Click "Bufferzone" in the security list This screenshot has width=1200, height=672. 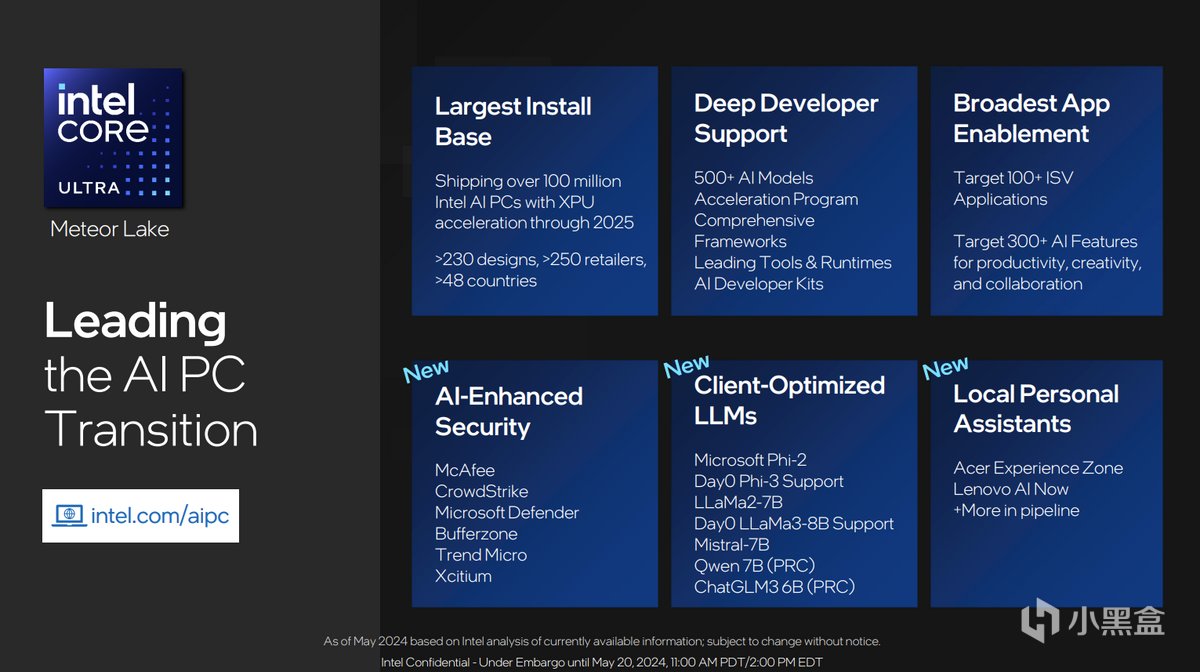pos(476,533)
